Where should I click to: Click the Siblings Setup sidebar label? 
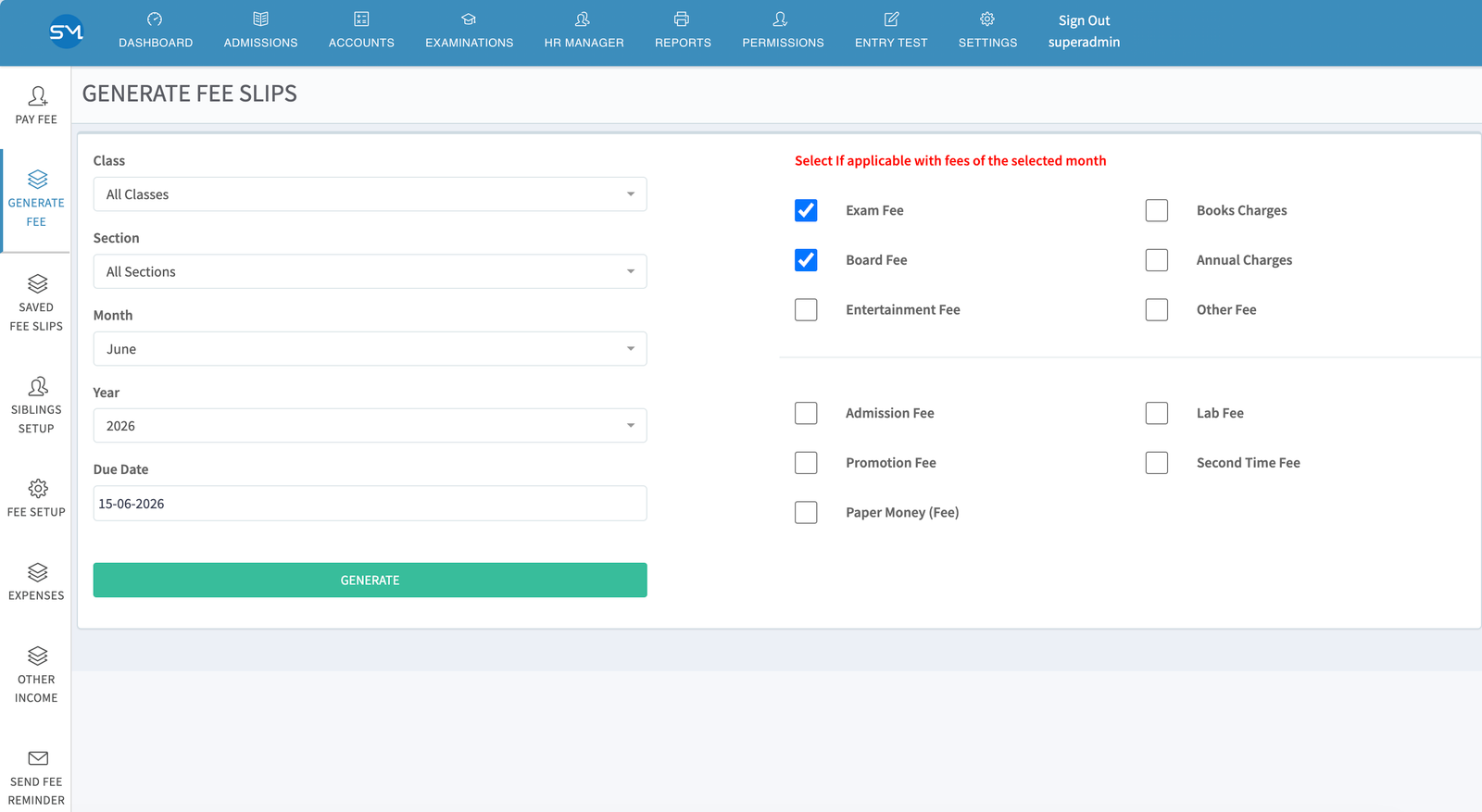tap(36, 418)
